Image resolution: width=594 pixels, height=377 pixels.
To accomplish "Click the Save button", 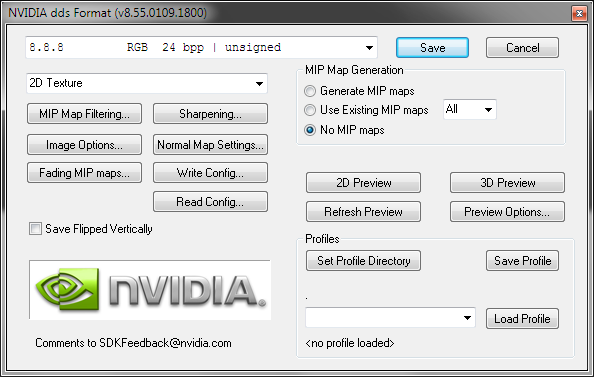I will (x=432, y=48).
